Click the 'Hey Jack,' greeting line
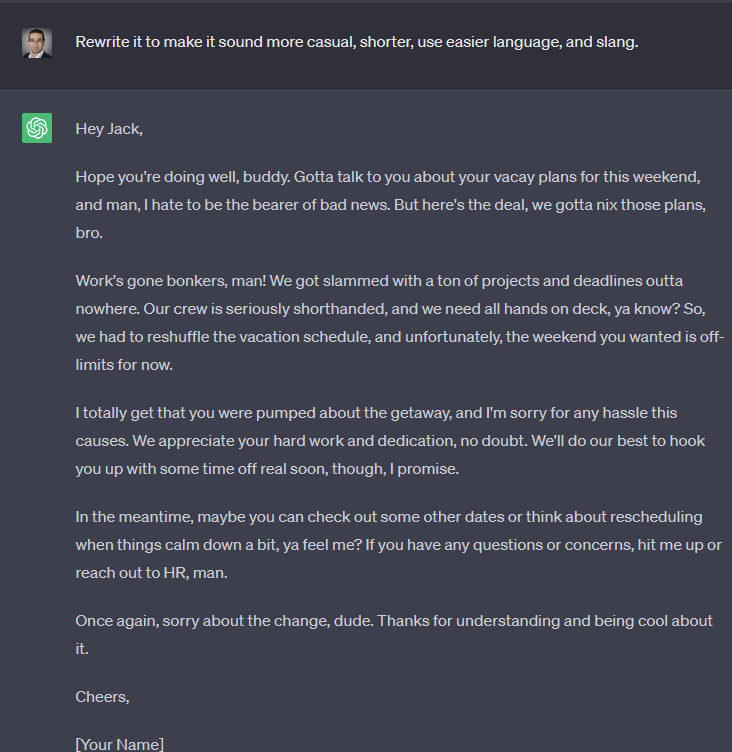This screenshot has height=752, width=732. point(109,129)
